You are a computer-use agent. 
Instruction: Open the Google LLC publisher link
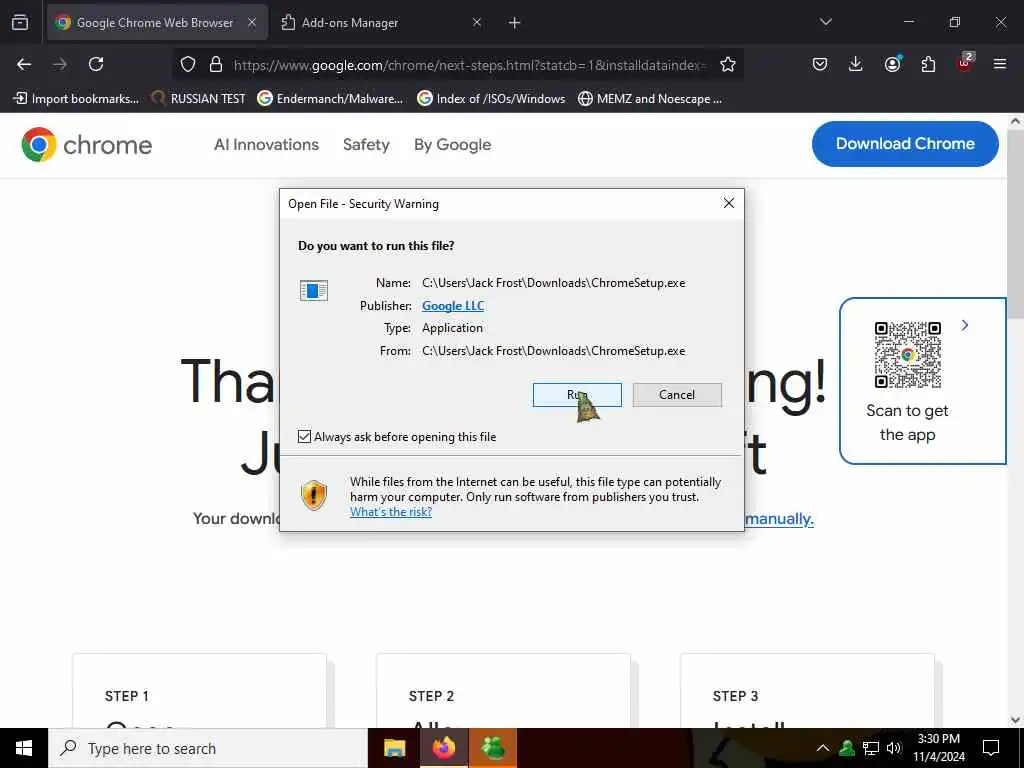coord(453,306)
